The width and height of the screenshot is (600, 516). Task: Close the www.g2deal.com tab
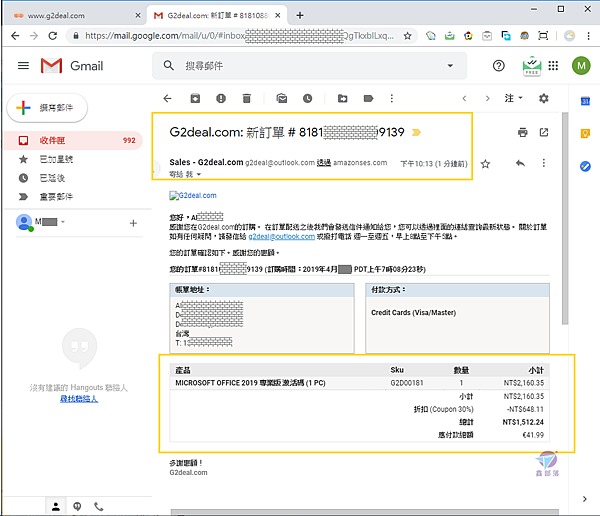138,16
